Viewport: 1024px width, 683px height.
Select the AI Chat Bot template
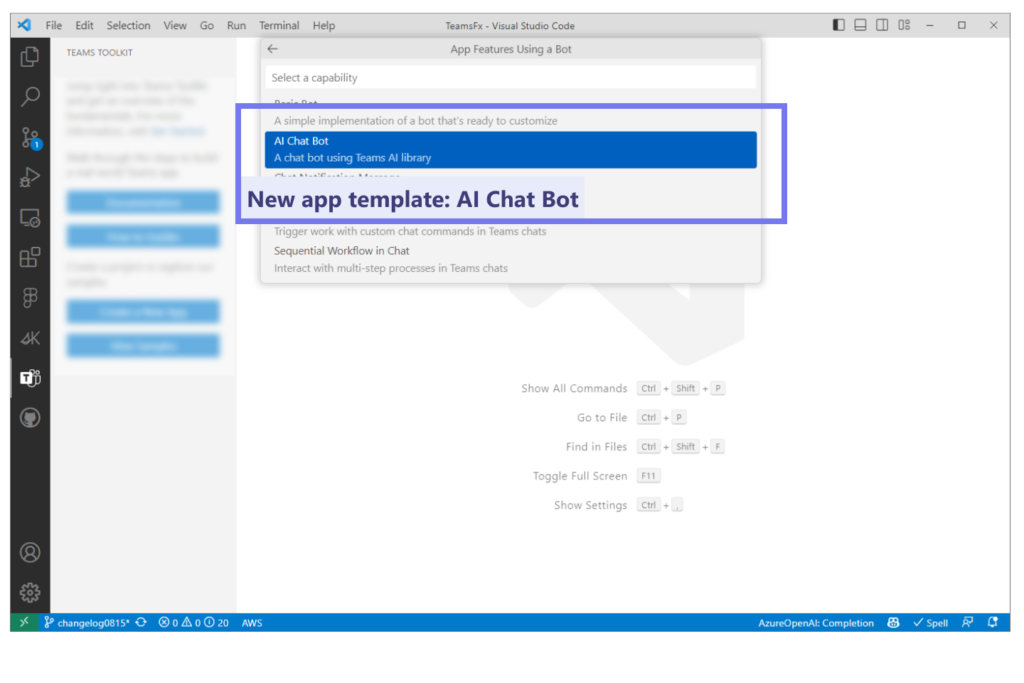[x=511, y=148]
